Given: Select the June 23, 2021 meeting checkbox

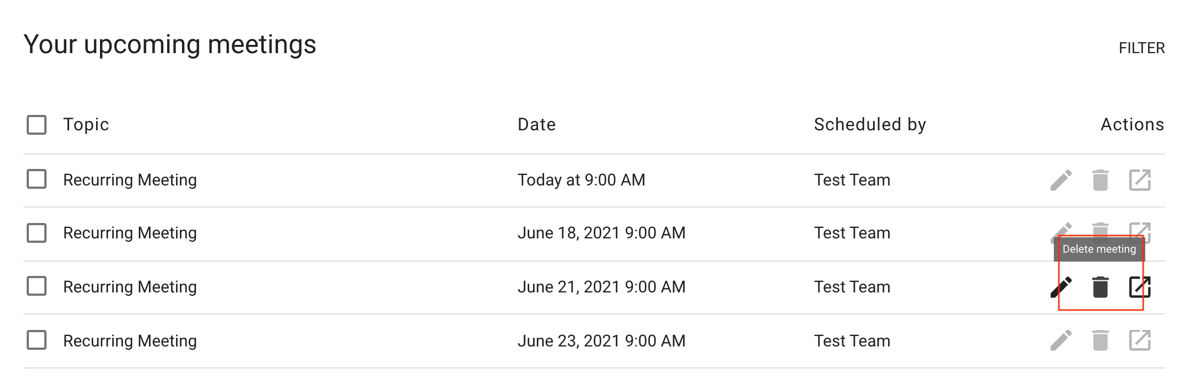Looking at the screenshot, I should click(37, 340).
